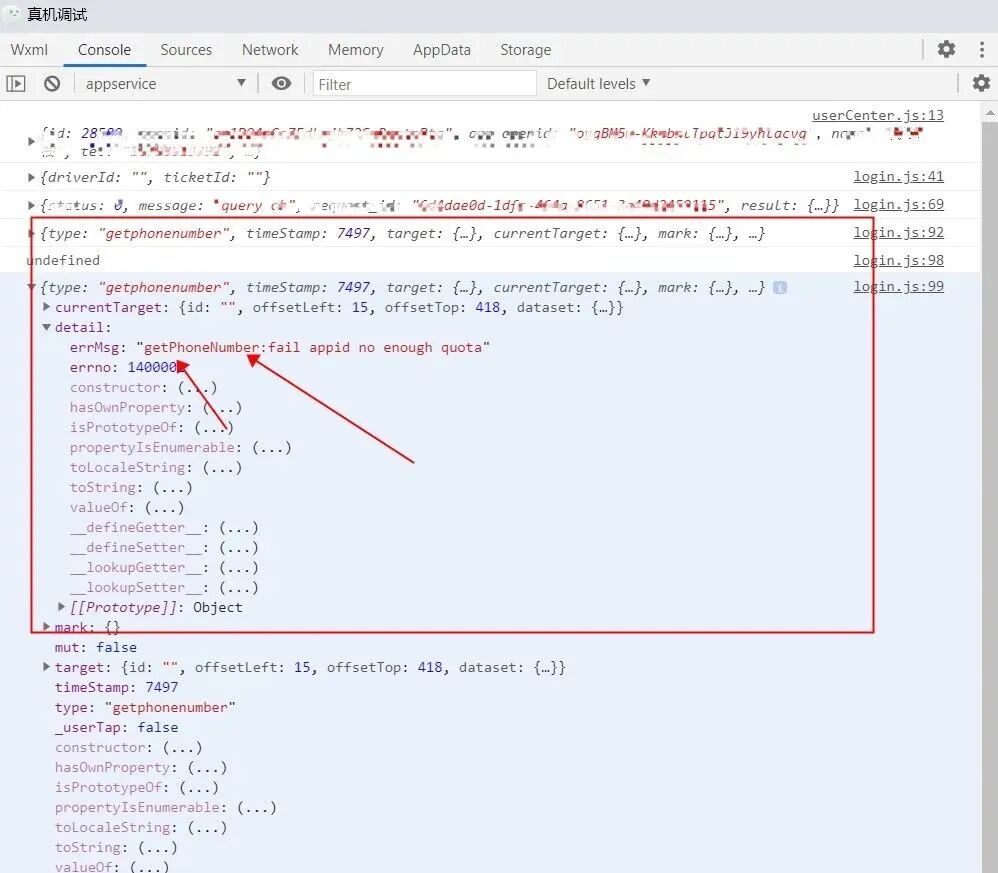Viewport: 998px width, 873px height.
Task: Open login.js:69 source link
Action: [898, 204]
